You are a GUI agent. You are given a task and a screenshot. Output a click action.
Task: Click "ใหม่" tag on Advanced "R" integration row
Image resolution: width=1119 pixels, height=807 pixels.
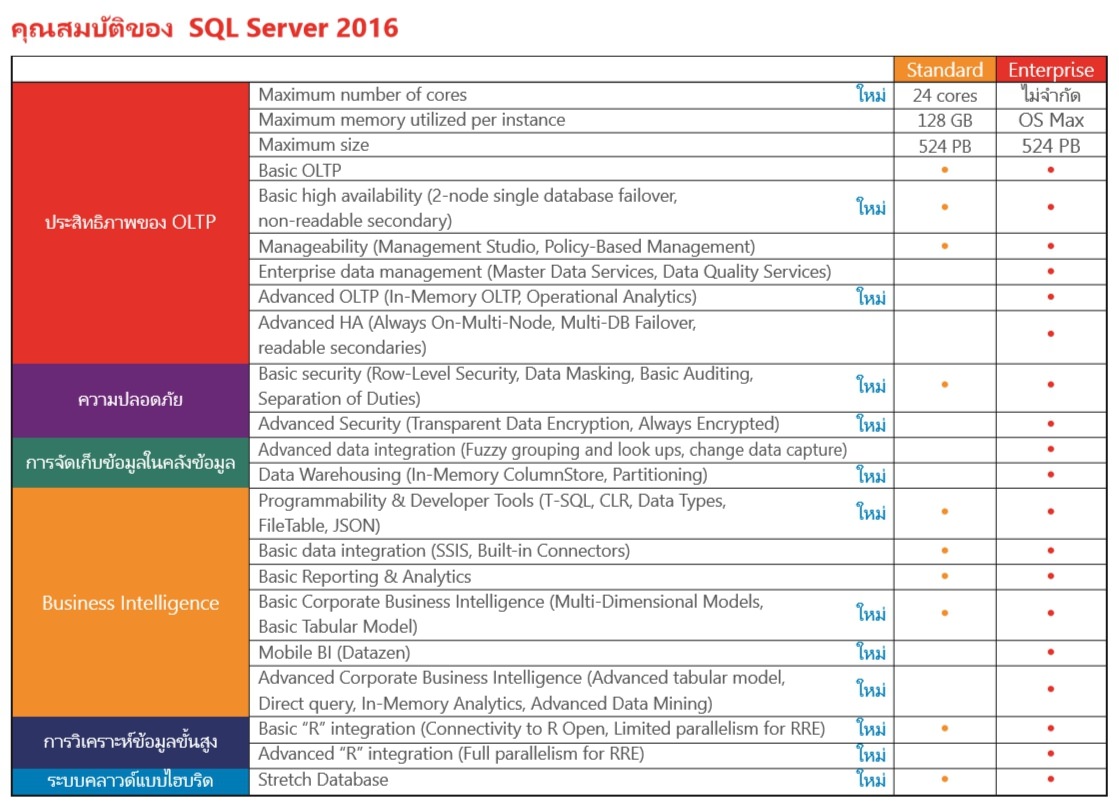pos(871,753)
